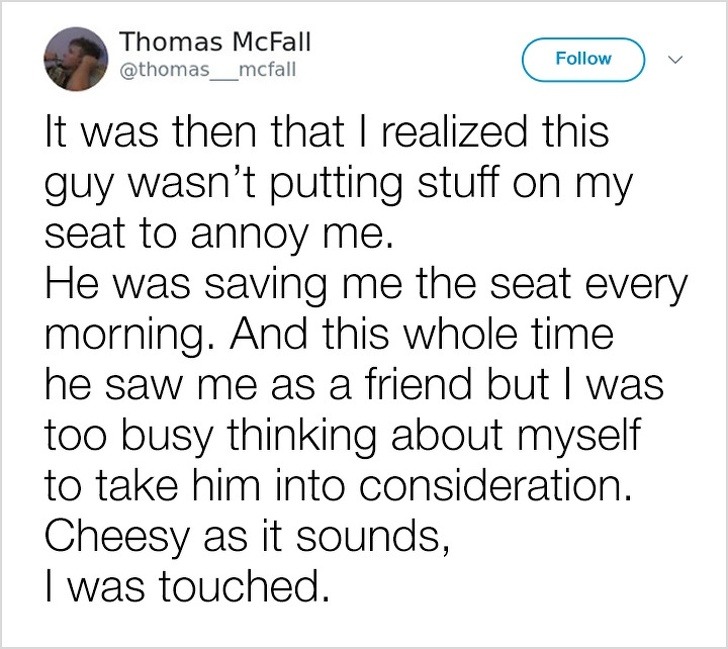Click the Thomas McFall display name

pyautogui.click(x=215, y=42)
